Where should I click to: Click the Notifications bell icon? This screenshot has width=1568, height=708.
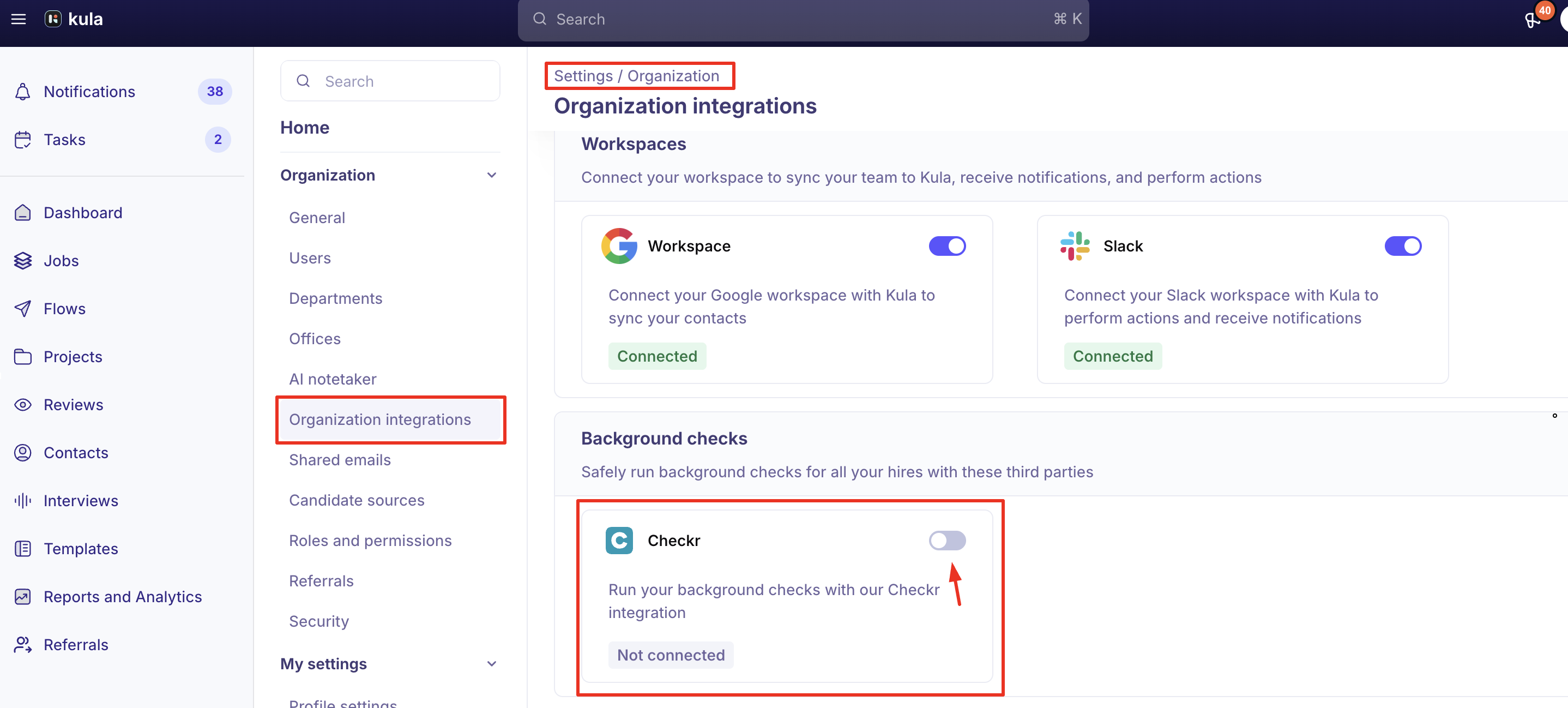pyautogui.click(x=22, y=91)
